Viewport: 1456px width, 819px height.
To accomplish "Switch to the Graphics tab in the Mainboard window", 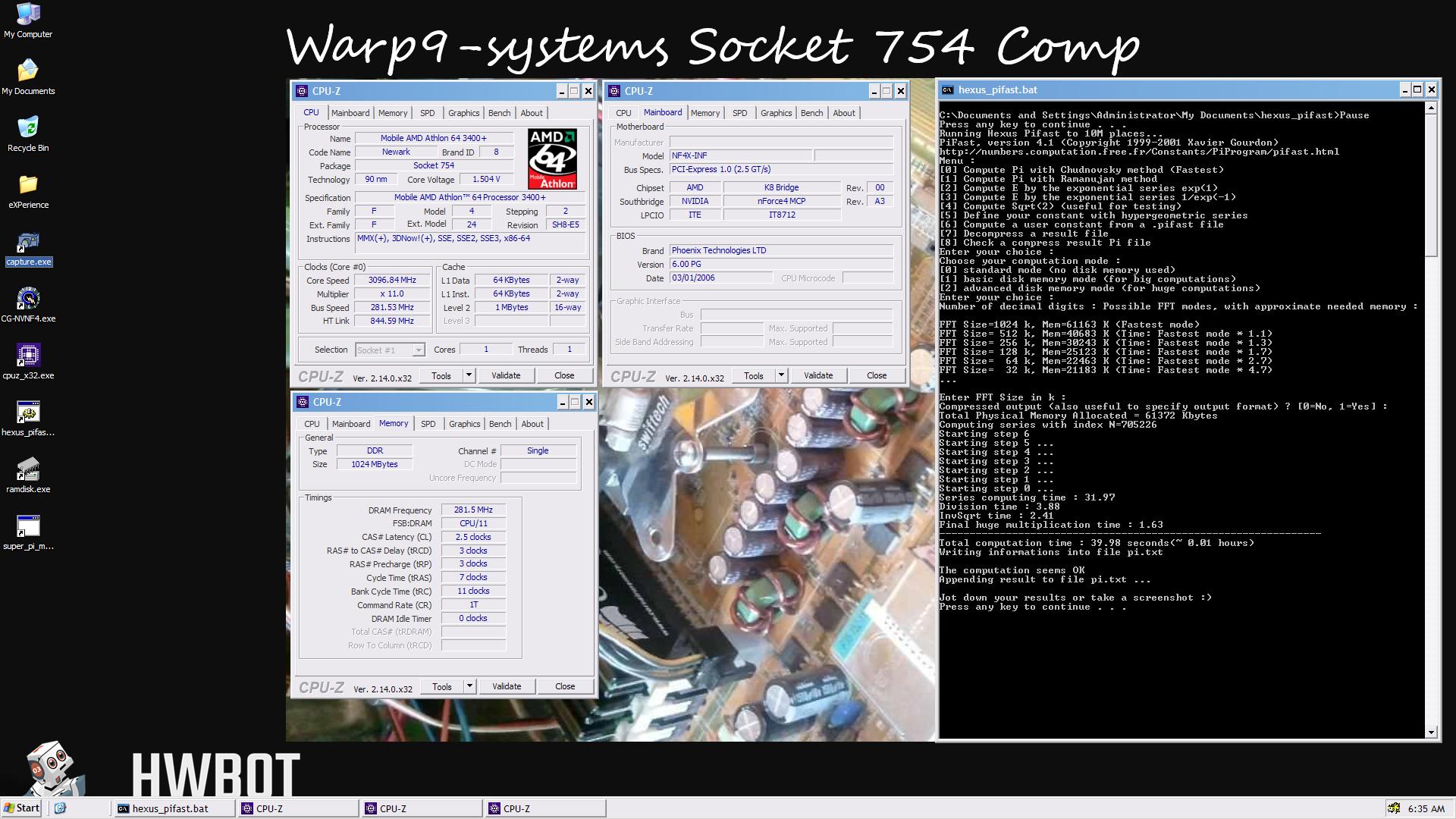I will click(776, 113).
